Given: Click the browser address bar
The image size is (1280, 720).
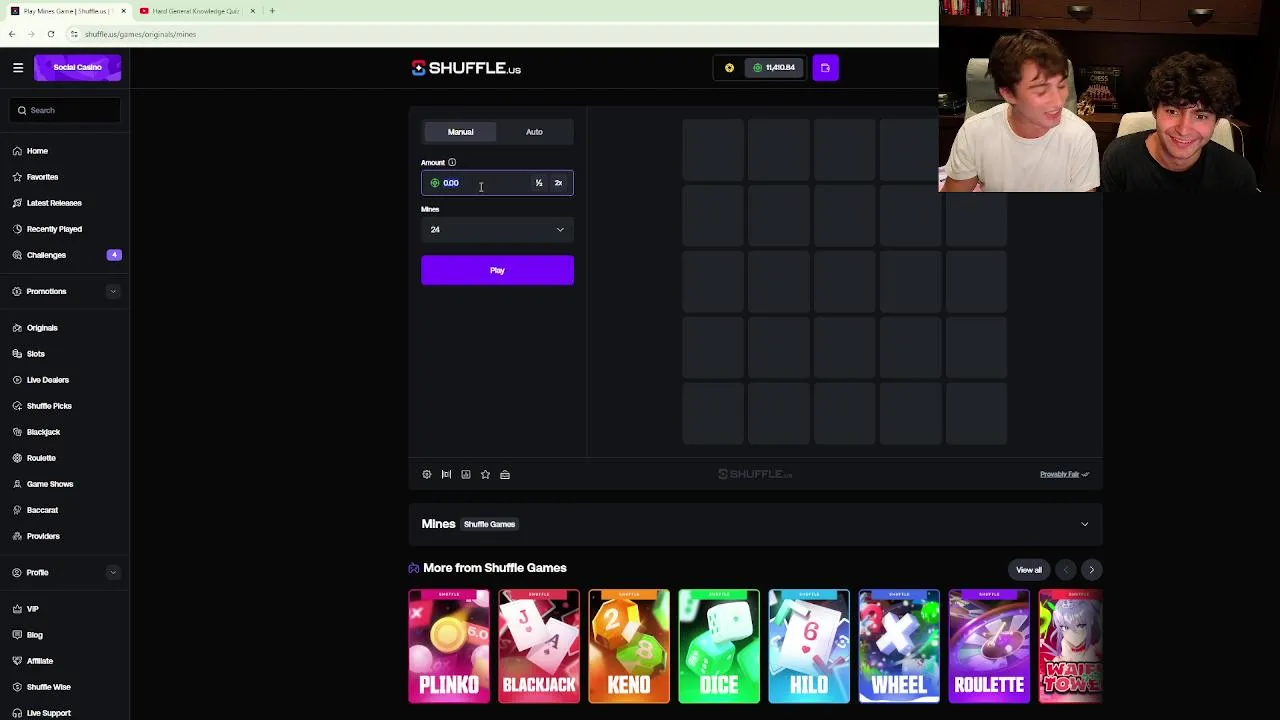Looking at the screenshot, I should [x=500, y=34].
